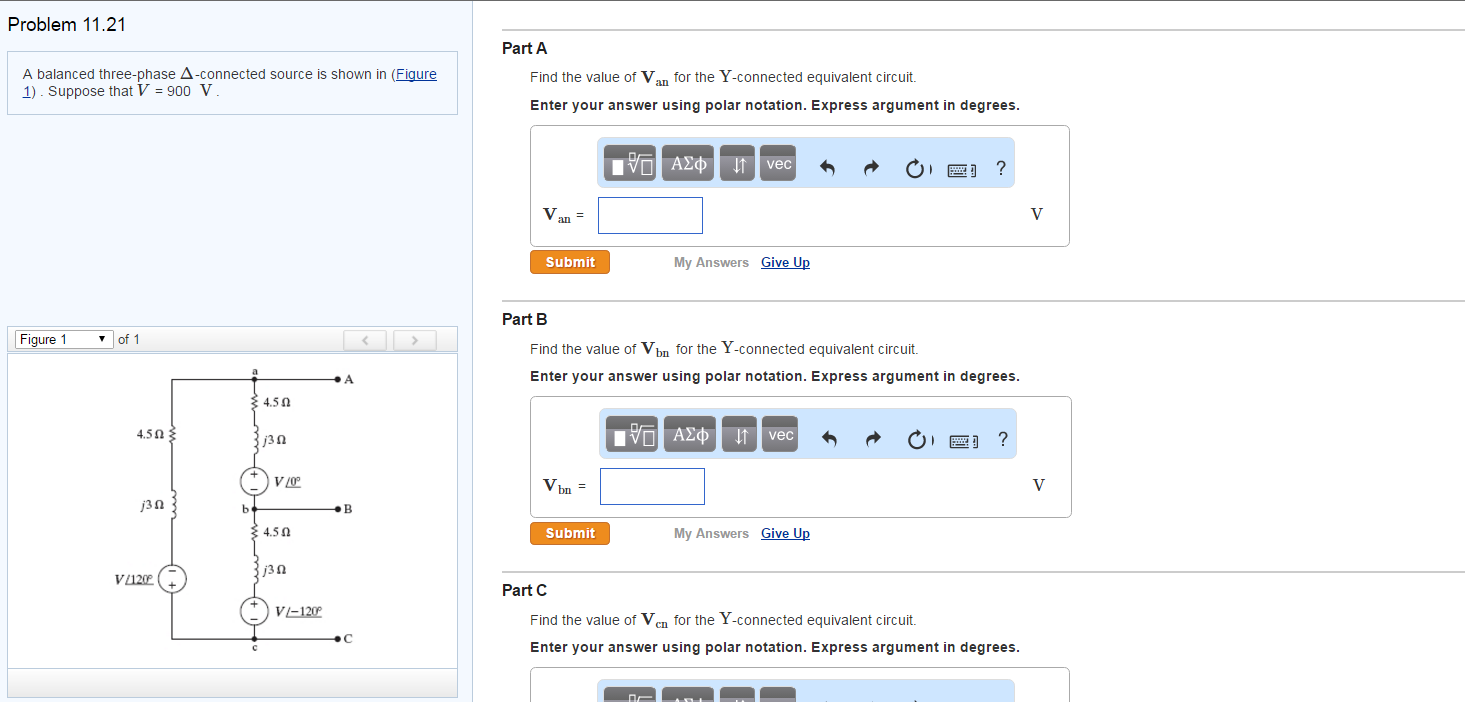Undo the last edit in Part A
Viewport: 1465px width, 702px height.
[x=827, y=168]
